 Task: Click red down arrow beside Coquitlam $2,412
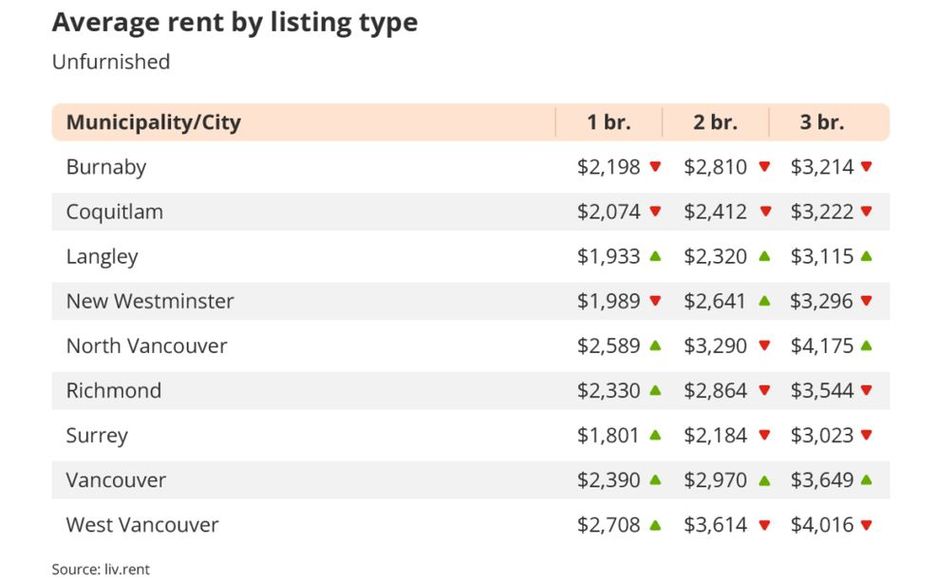[764, 212]
